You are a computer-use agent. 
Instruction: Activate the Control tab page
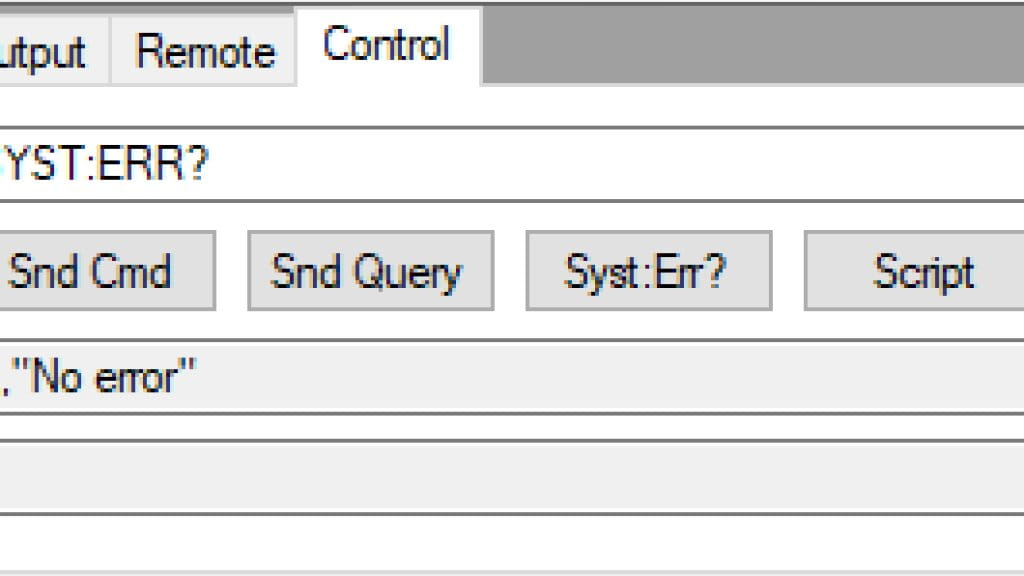[x=386, y=44]
